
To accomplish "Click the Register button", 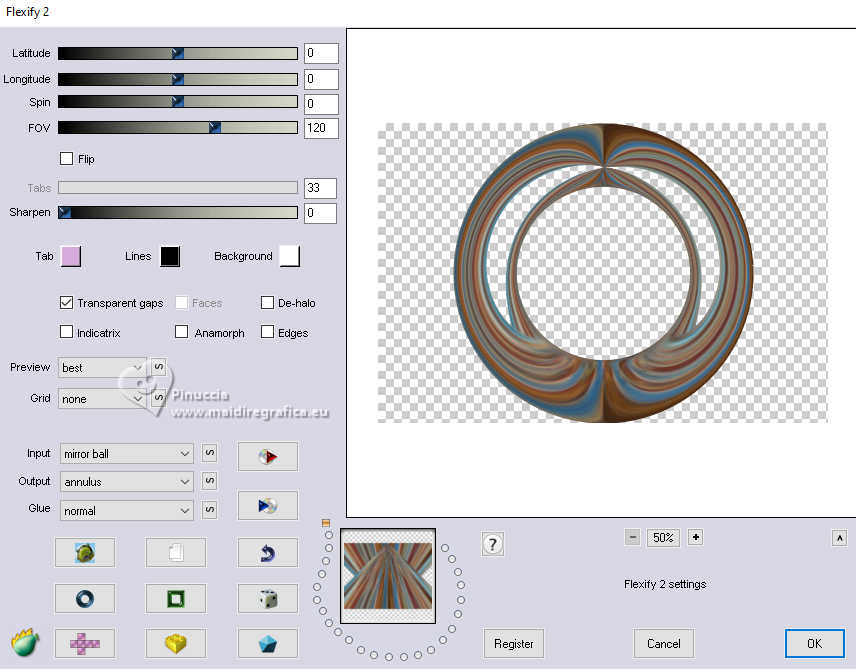I will (x=514, y=643).
